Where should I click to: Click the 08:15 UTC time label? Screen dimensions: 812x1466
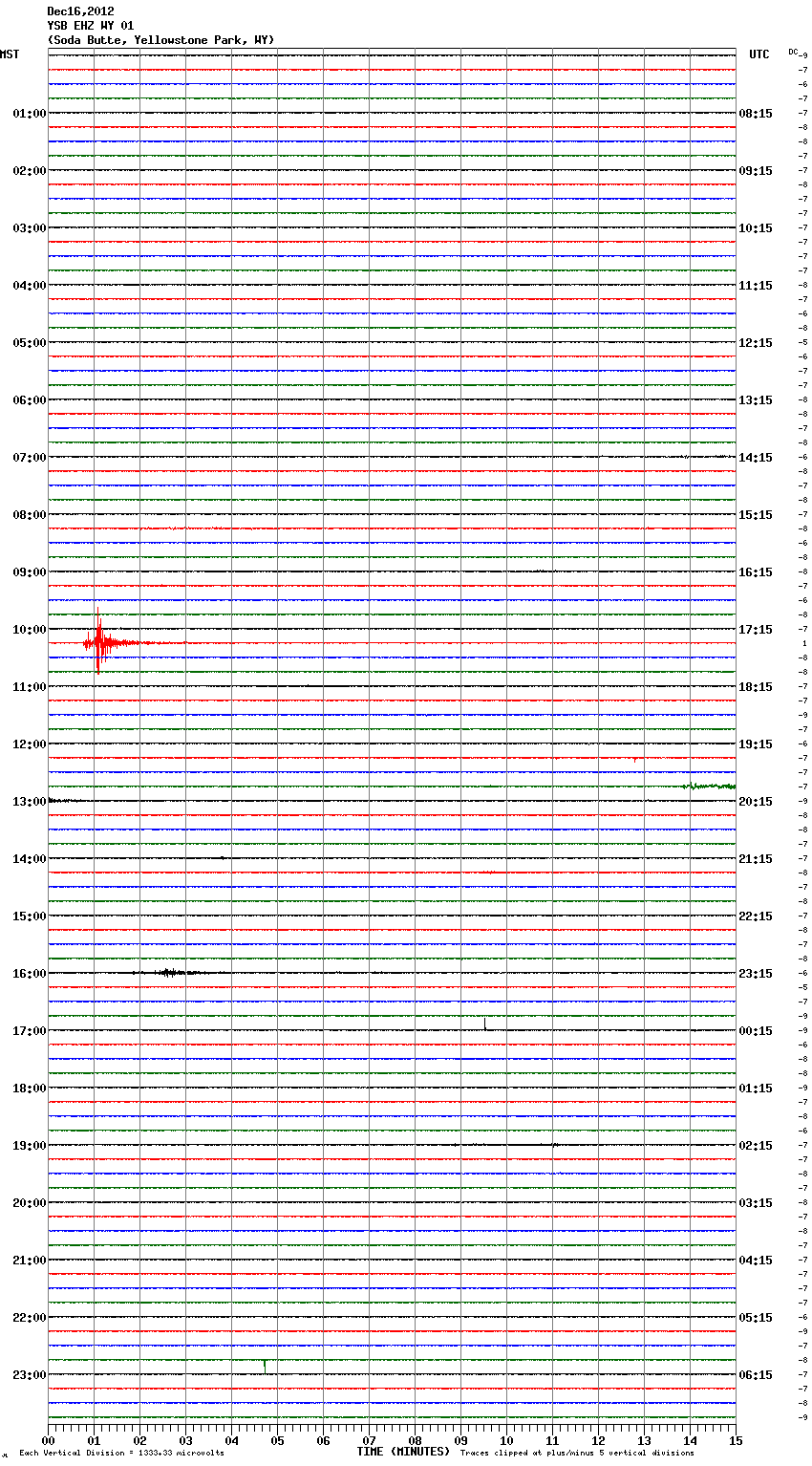[x=756, y=114]
